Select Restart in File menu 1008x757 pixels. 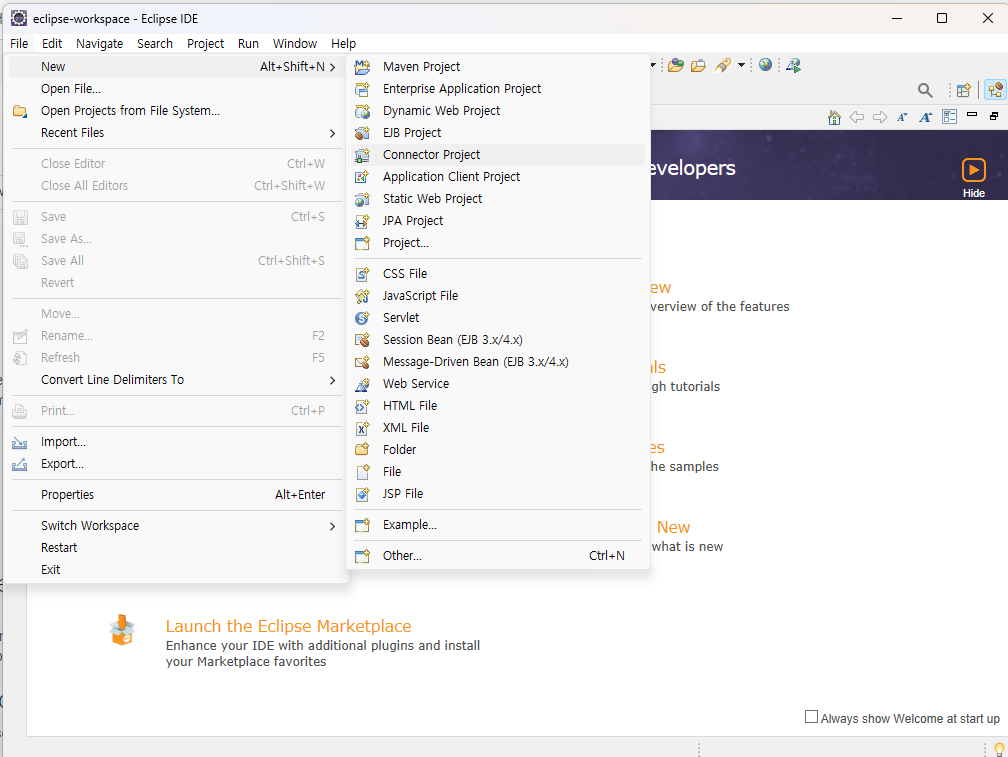175,548
